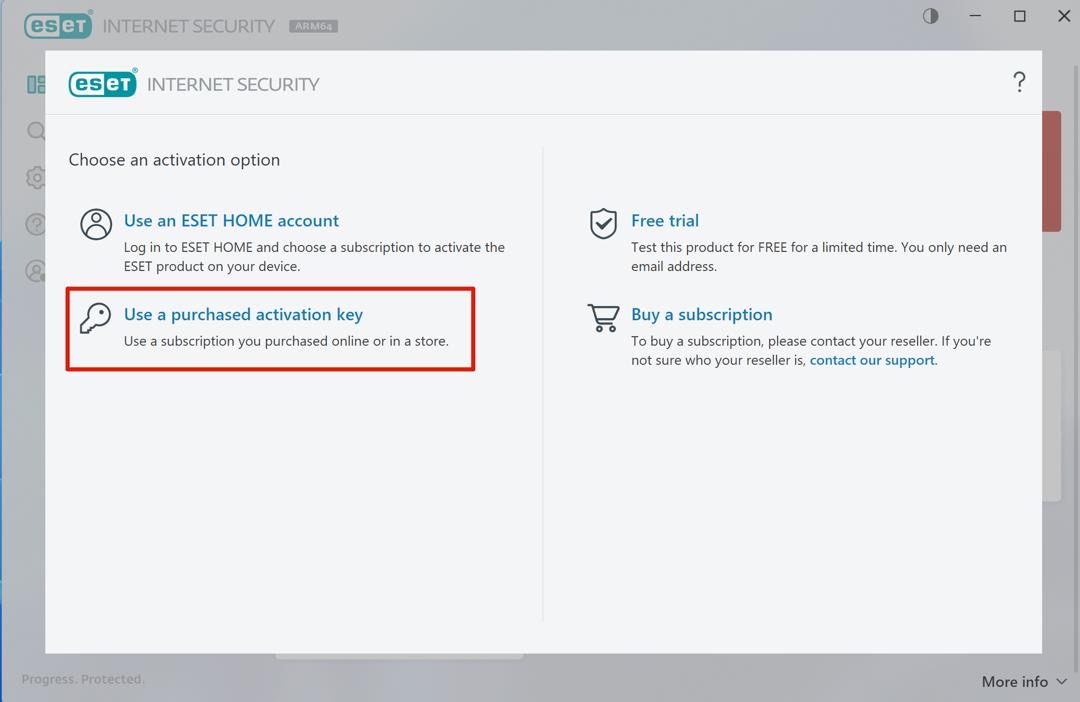This screenshot has width=1080, height=702.
Task: Toggle the contrast theme icon in title bar
Action: click(931, 16)
